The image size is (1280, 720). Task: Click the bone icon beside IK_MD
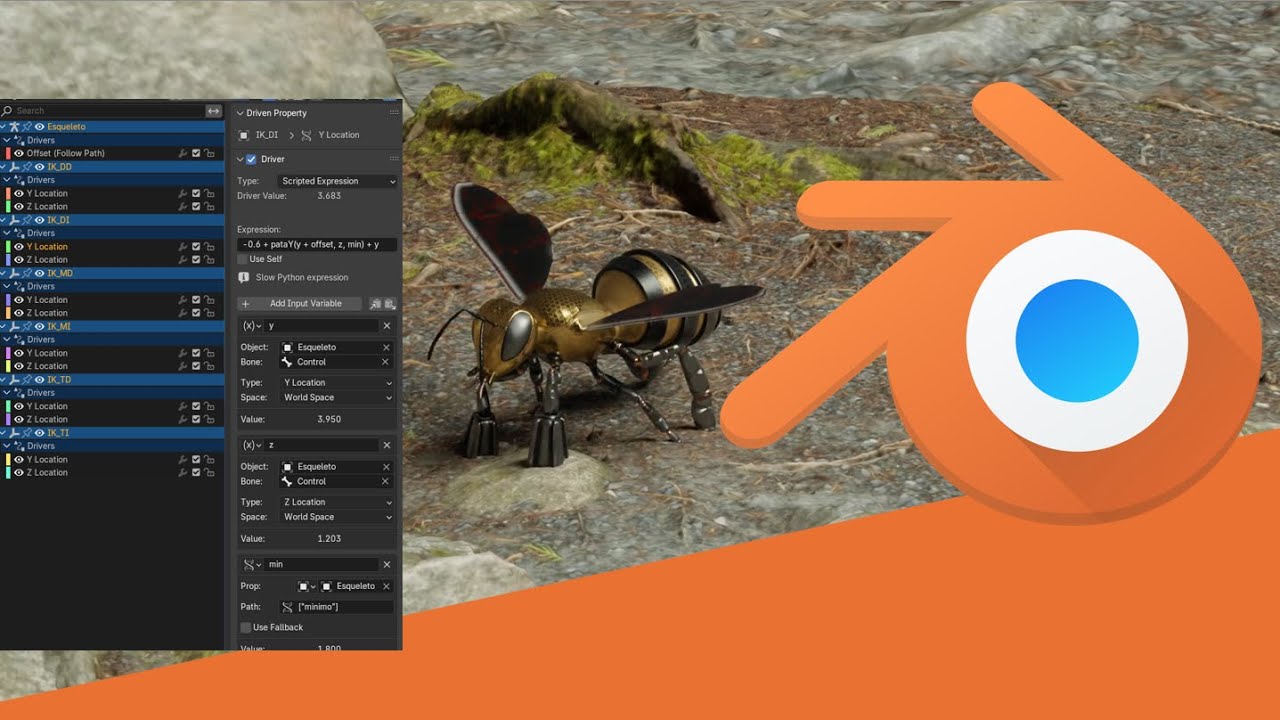(15, 273)
